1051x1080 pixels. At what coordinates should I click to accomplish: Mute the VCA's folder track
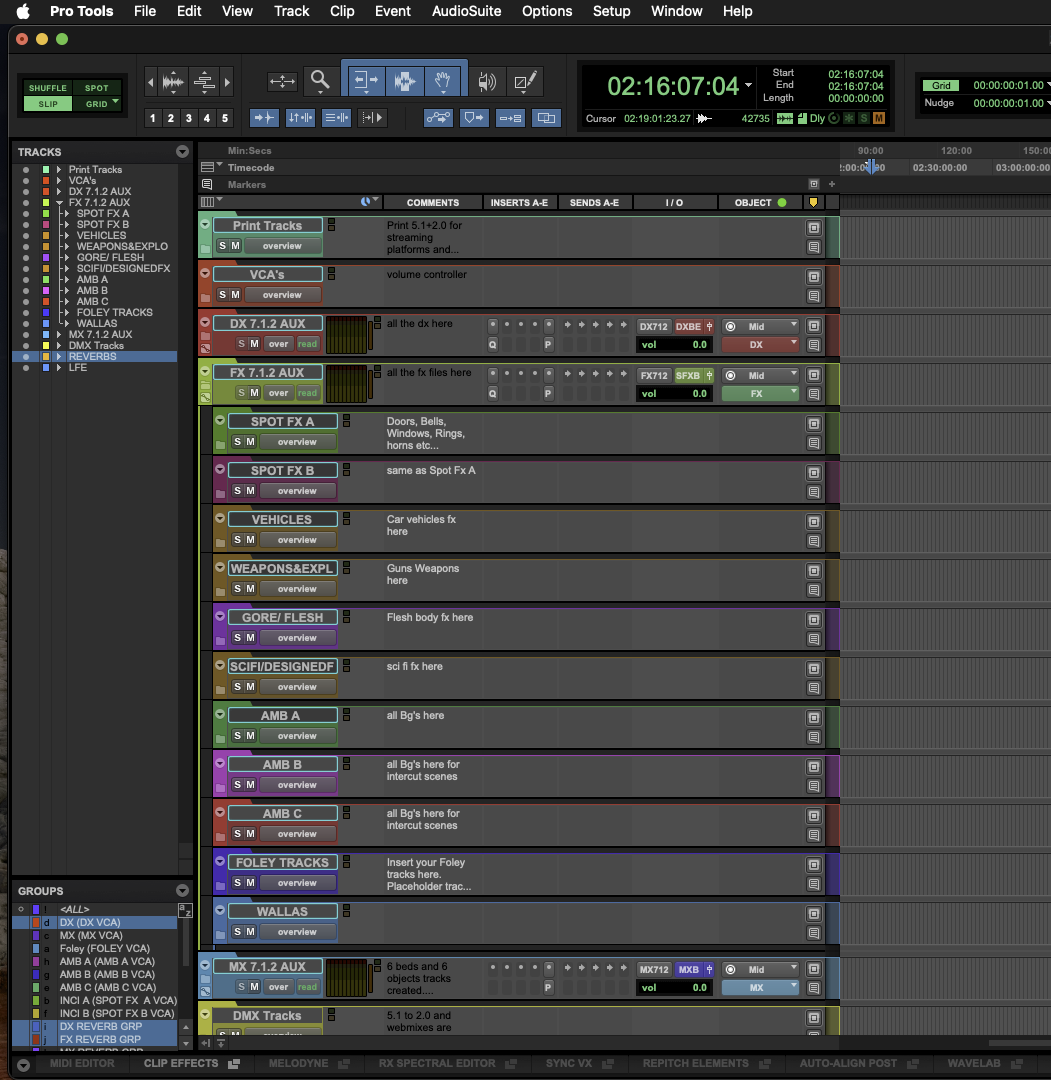pyautogui.click(x=236, y=294)
